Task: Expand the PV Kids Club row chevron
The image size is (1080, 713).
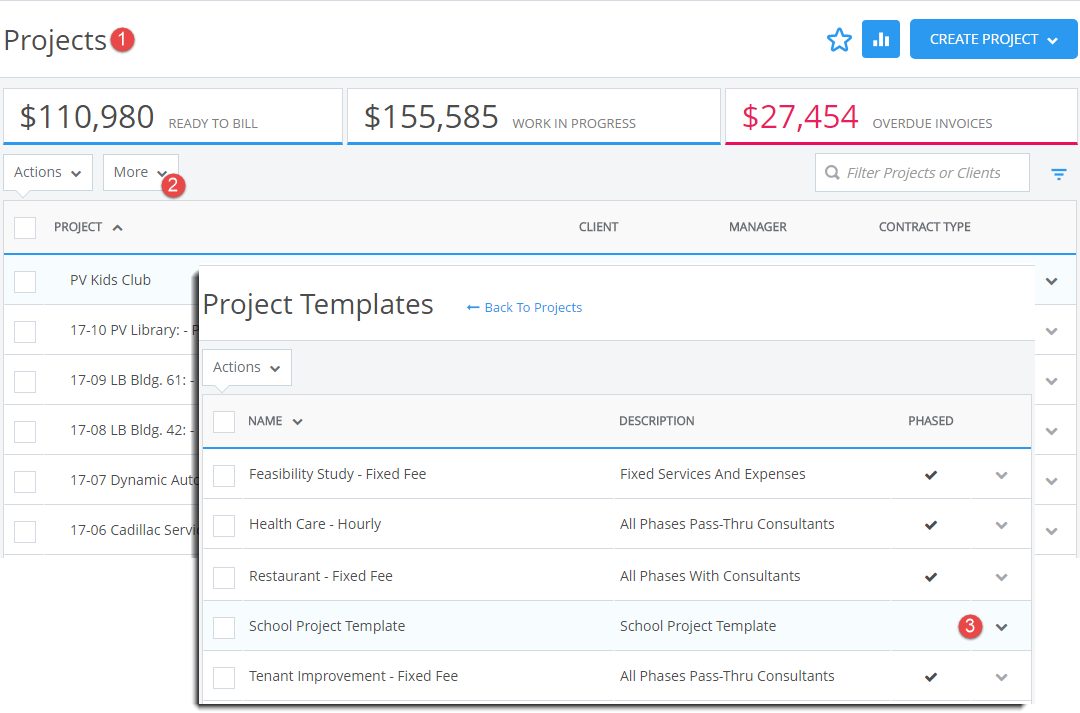Action: click(x=1051, y=280)
